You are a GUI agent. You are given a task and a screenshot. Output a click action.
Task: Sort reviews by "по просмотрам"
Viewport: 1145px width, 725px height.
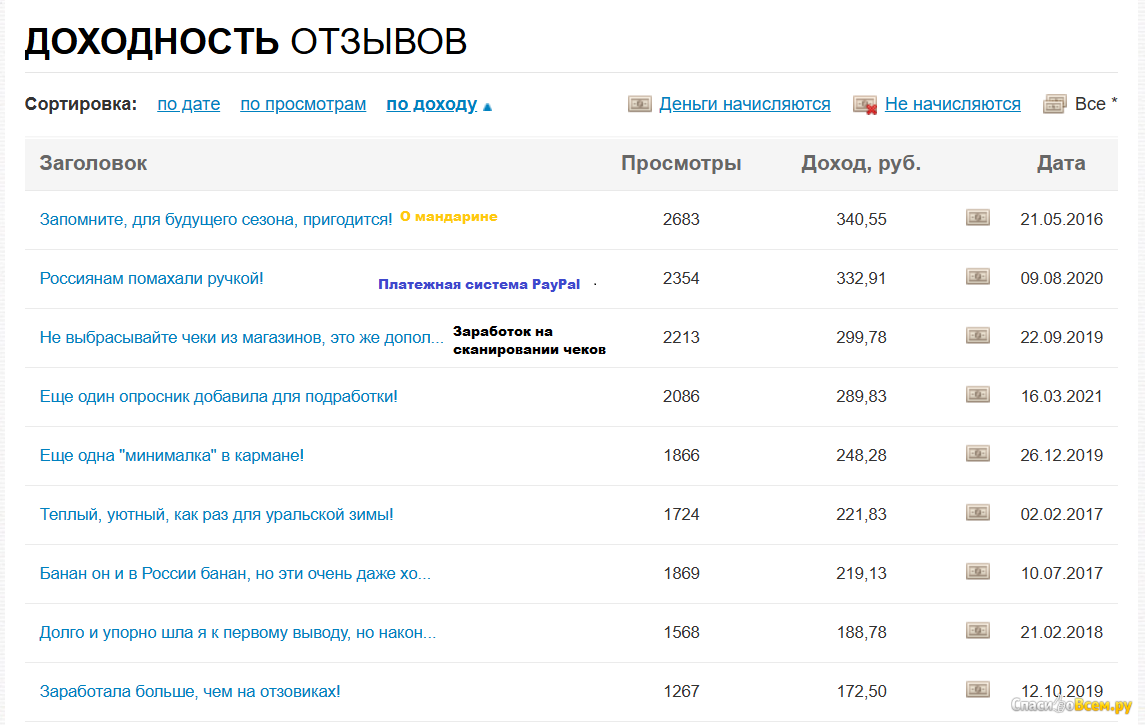303,104
